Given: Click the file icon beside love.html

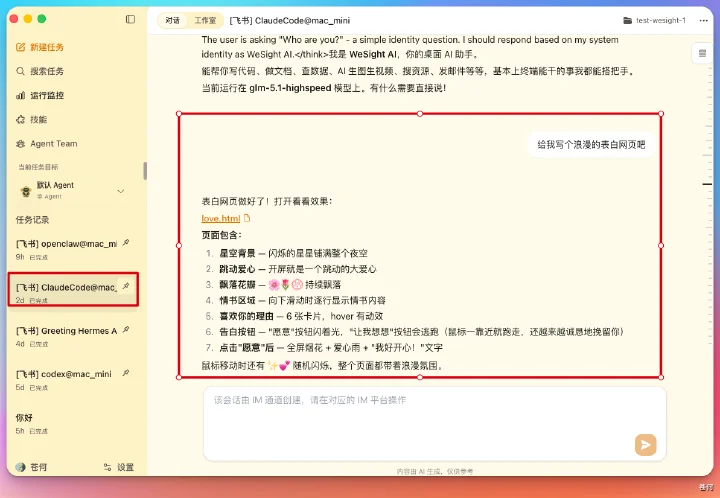Looking at the screenshot, I should point(247,218).
